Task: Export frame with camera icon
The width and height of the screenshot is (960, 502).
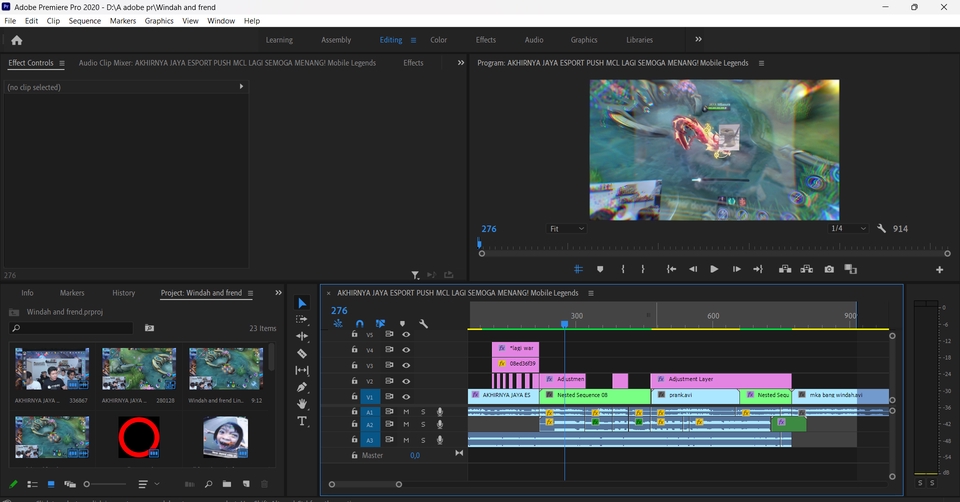Action: (829, 269)
